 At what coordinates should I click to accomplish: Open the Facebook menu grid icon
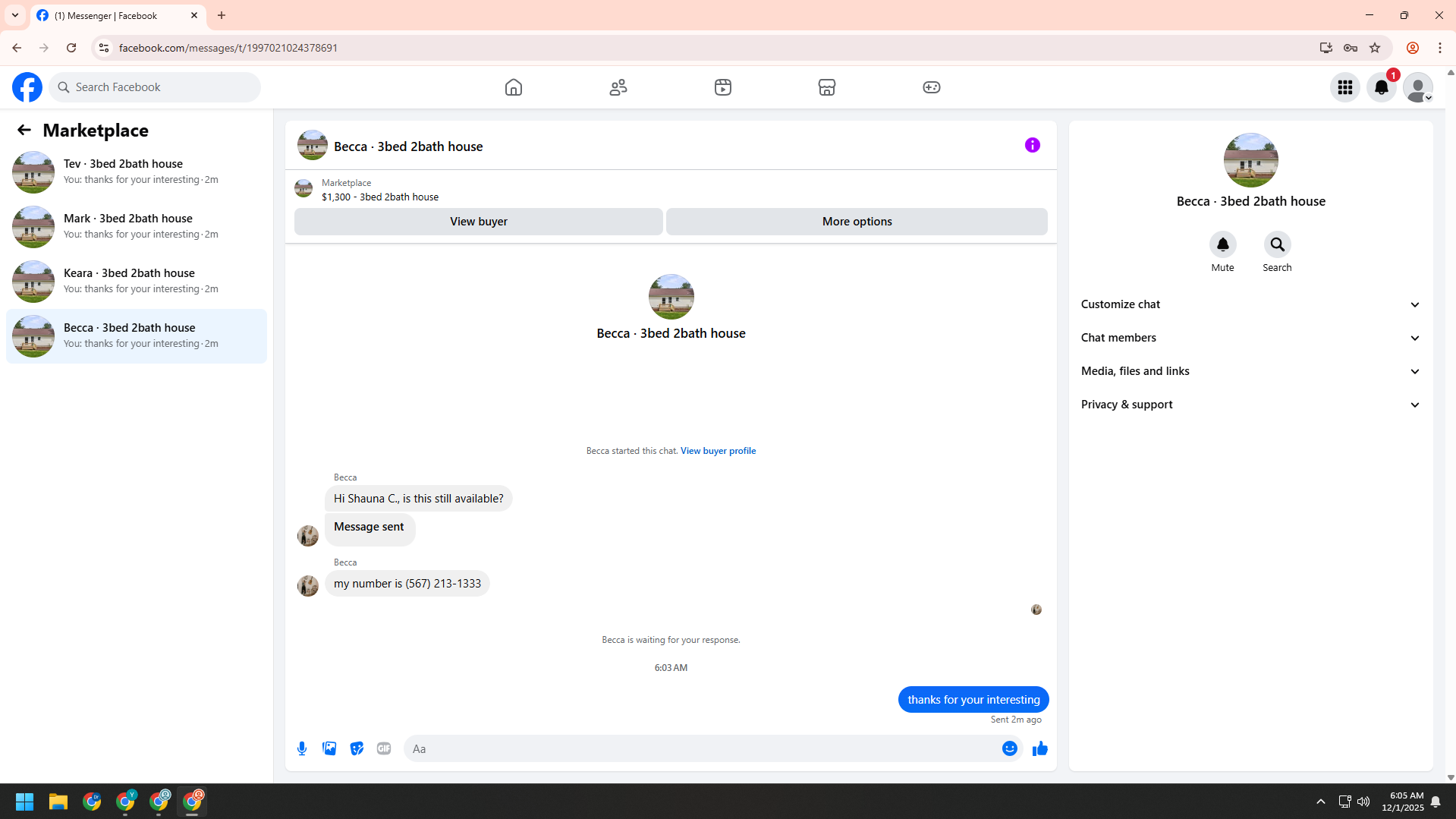1345,87
